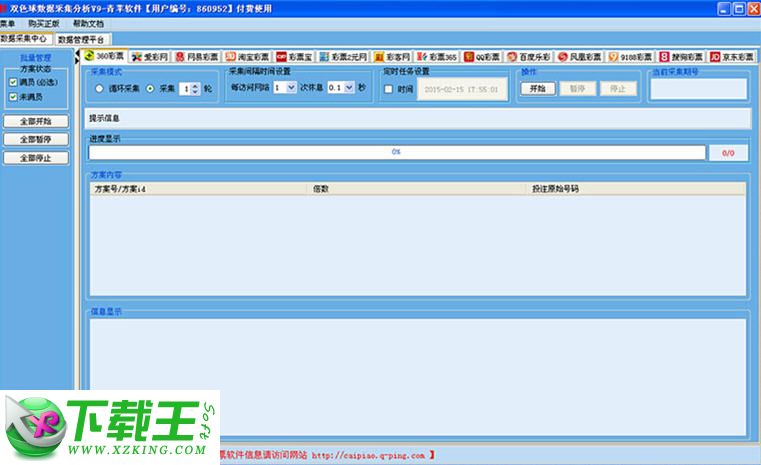Screen dimensions: 761x465
Task: Select the 循环采集 radio option
Action: point(99,88)
